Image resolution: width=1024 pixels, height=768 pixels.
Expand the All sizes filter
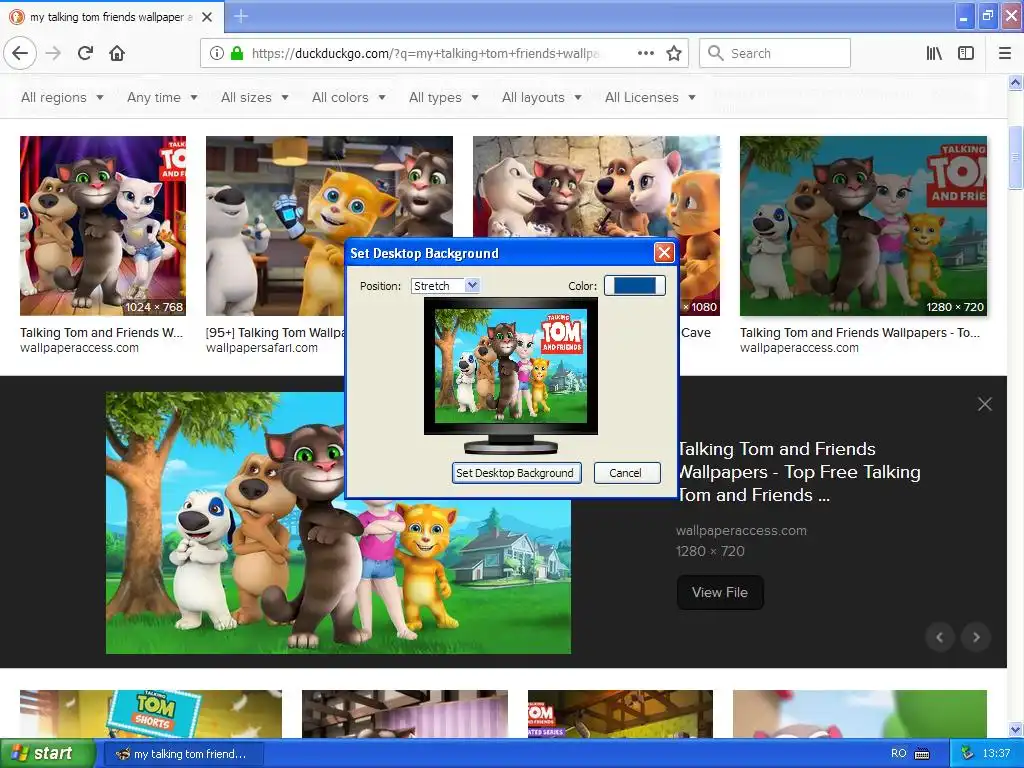tap(255, 97)
